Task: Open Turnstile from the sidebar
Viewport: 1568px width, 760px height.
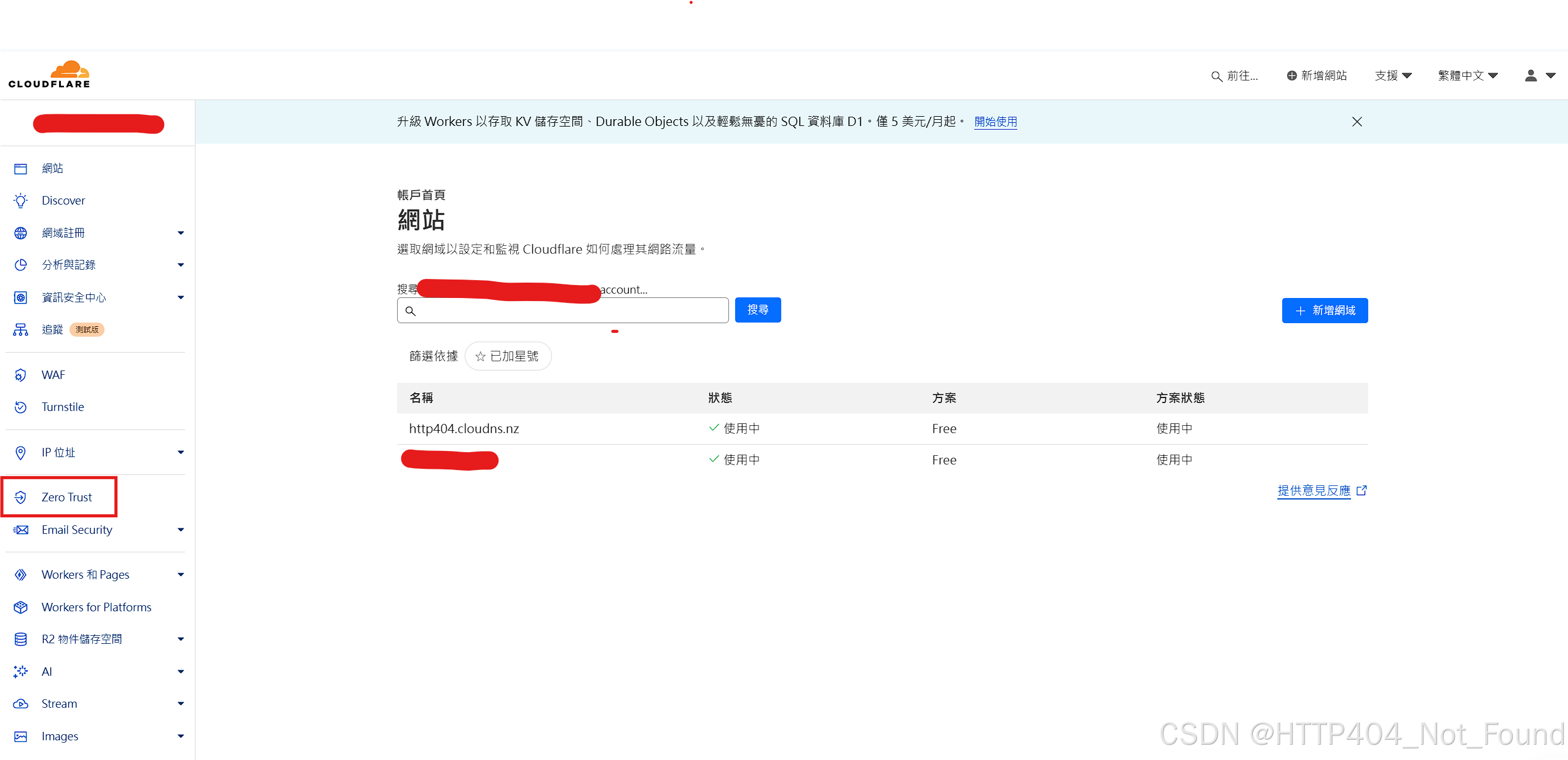Action: click(x=63, y=407)
